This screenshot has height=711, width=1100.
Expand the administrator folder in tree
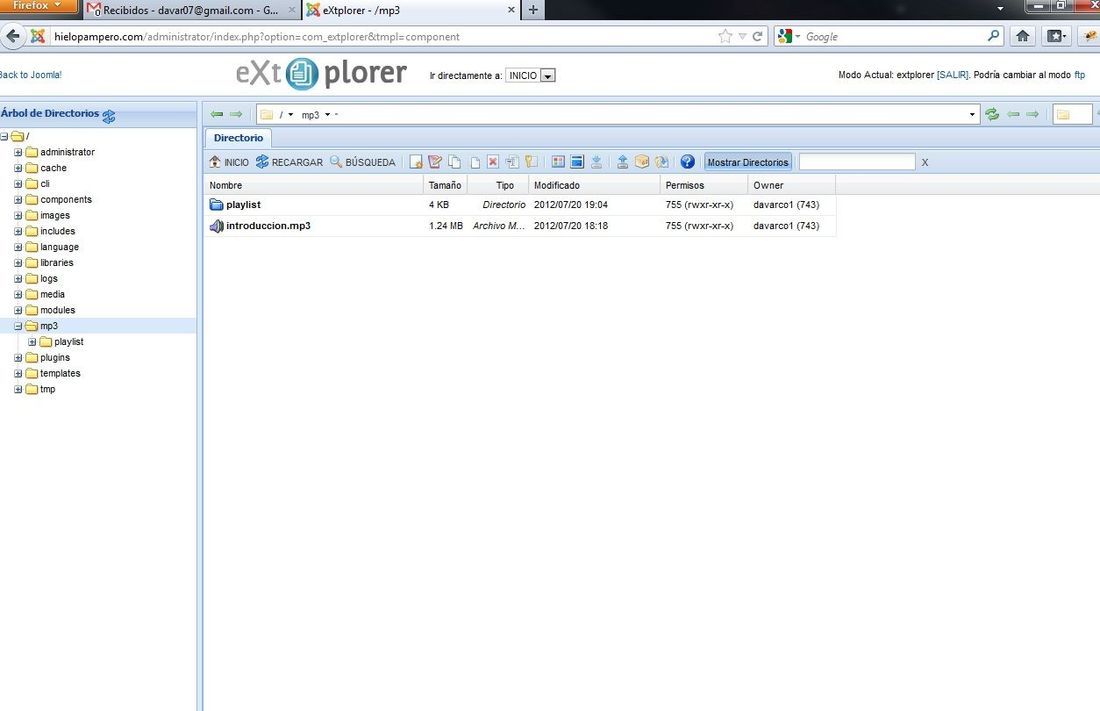click(18, 152)
